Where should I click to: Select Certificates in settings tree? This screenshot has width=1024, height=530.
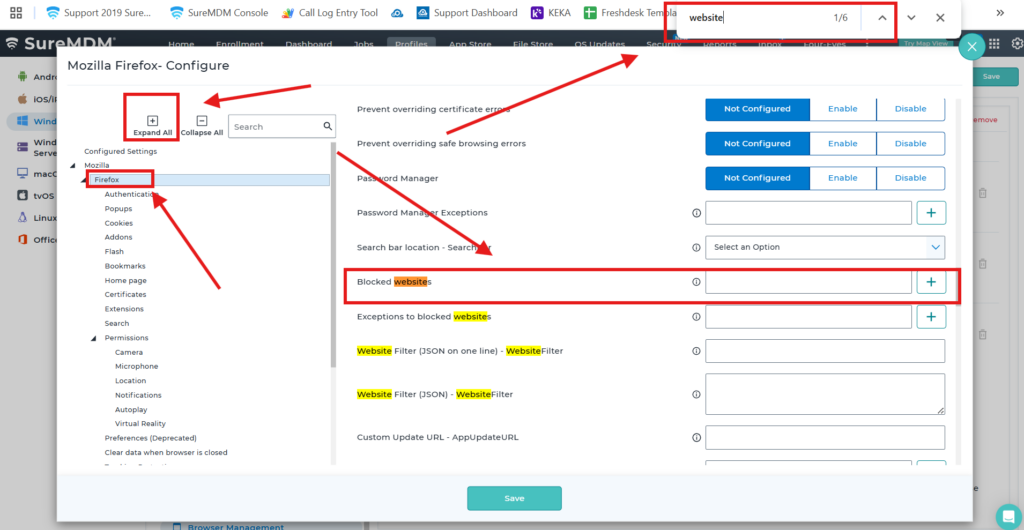tap(125, 294)
